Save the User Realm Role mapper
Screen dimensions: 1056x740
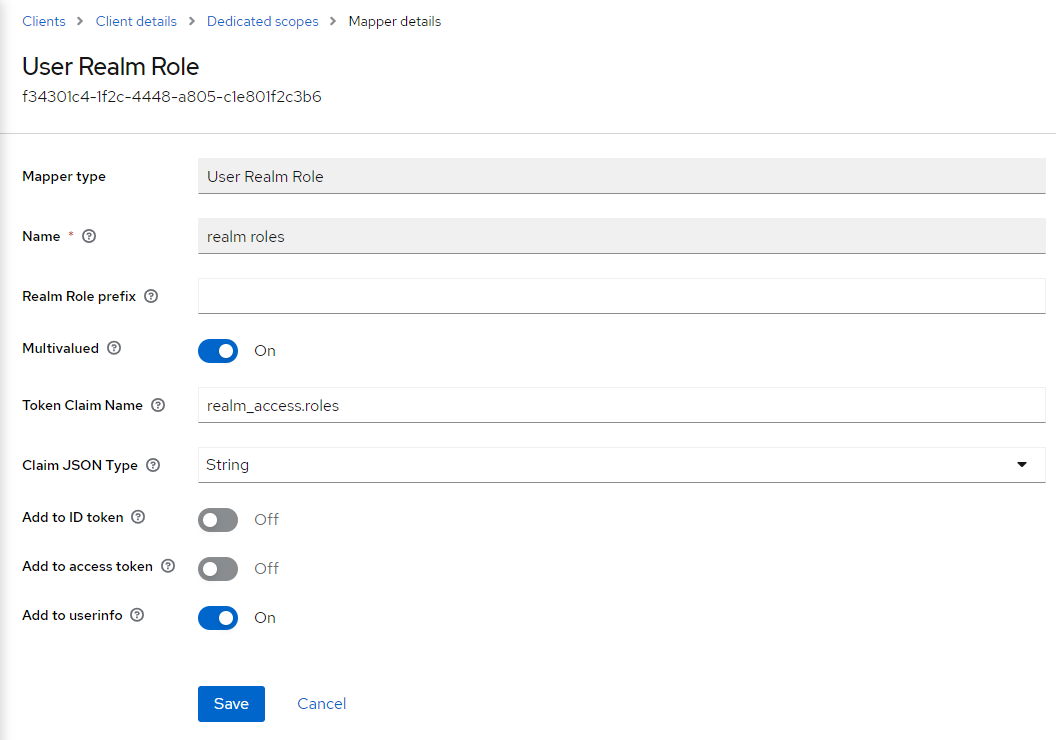tap(231, 703)
